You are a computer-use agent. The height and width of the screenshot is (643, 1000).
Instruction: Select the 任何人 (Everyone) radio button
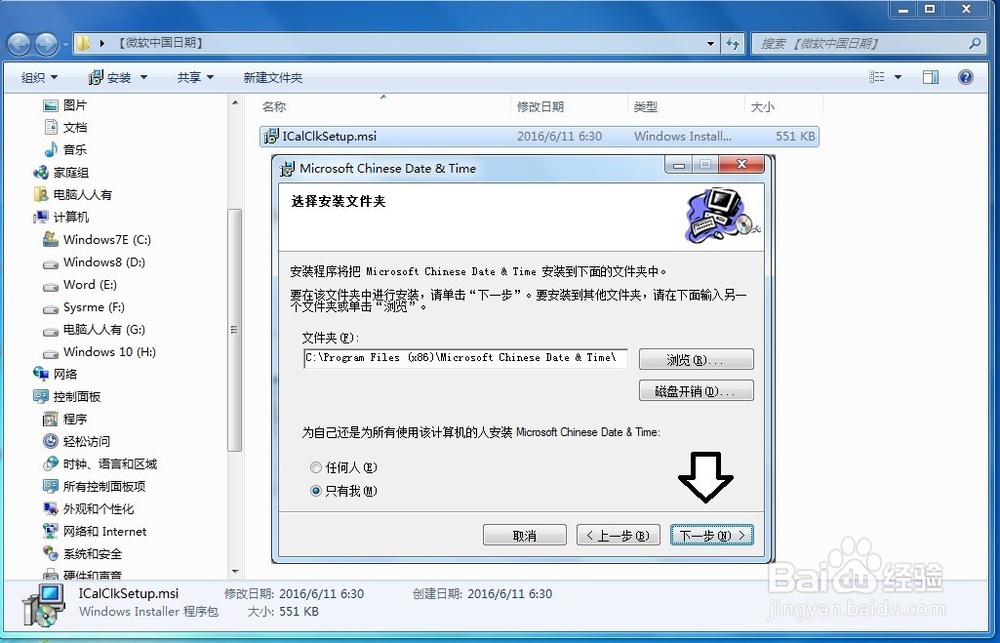click(316, 468)
